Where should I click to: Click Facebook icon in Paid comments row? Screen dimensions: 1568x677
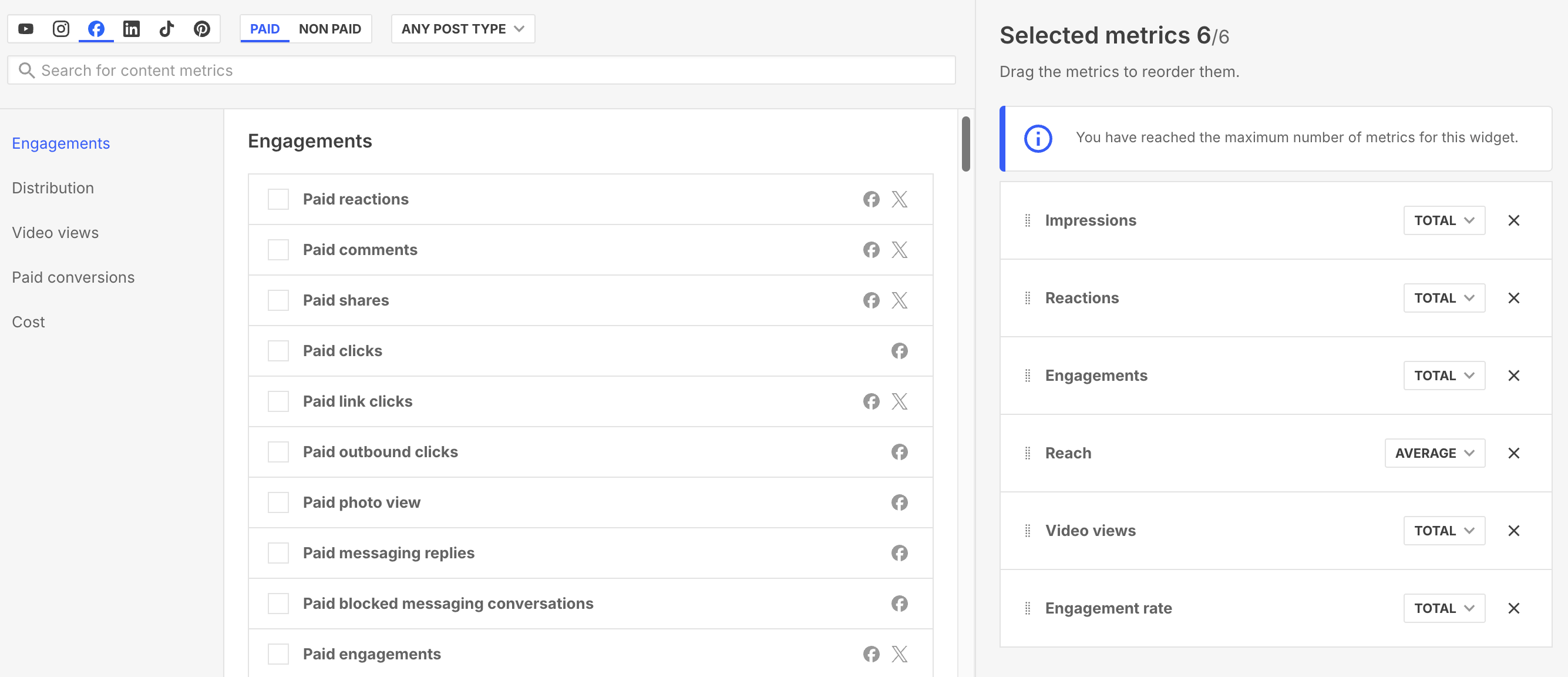click(x=871, y=250)
